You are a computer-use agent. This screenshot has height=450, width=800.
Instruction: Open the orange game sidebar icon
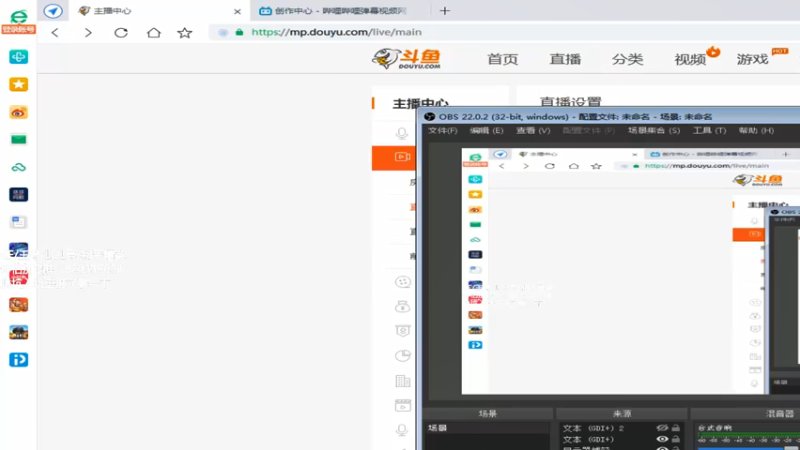(18, 305)
